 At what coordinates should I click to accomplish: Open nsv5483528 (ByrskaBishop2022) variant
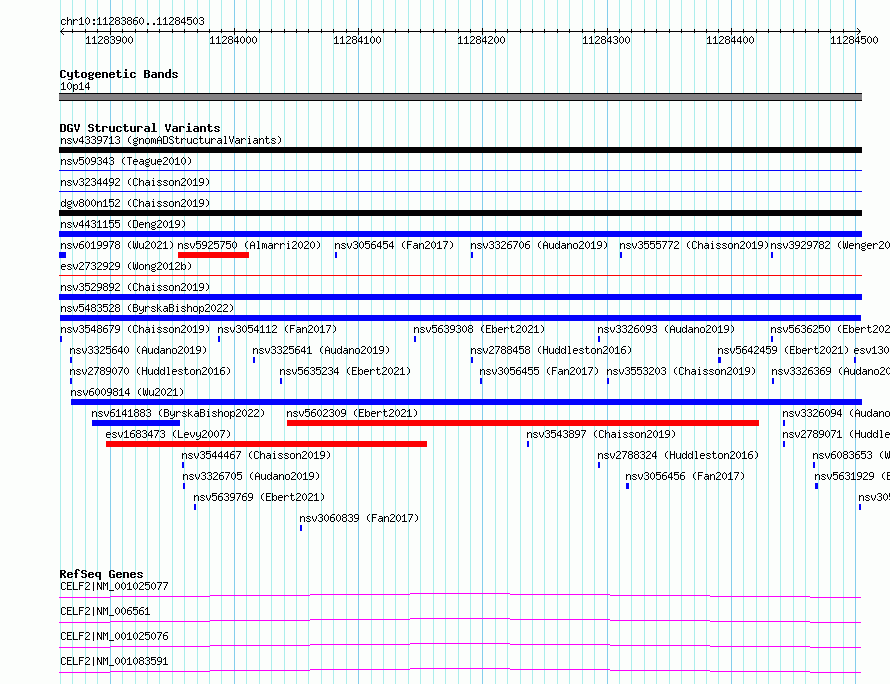click(147, 308)
